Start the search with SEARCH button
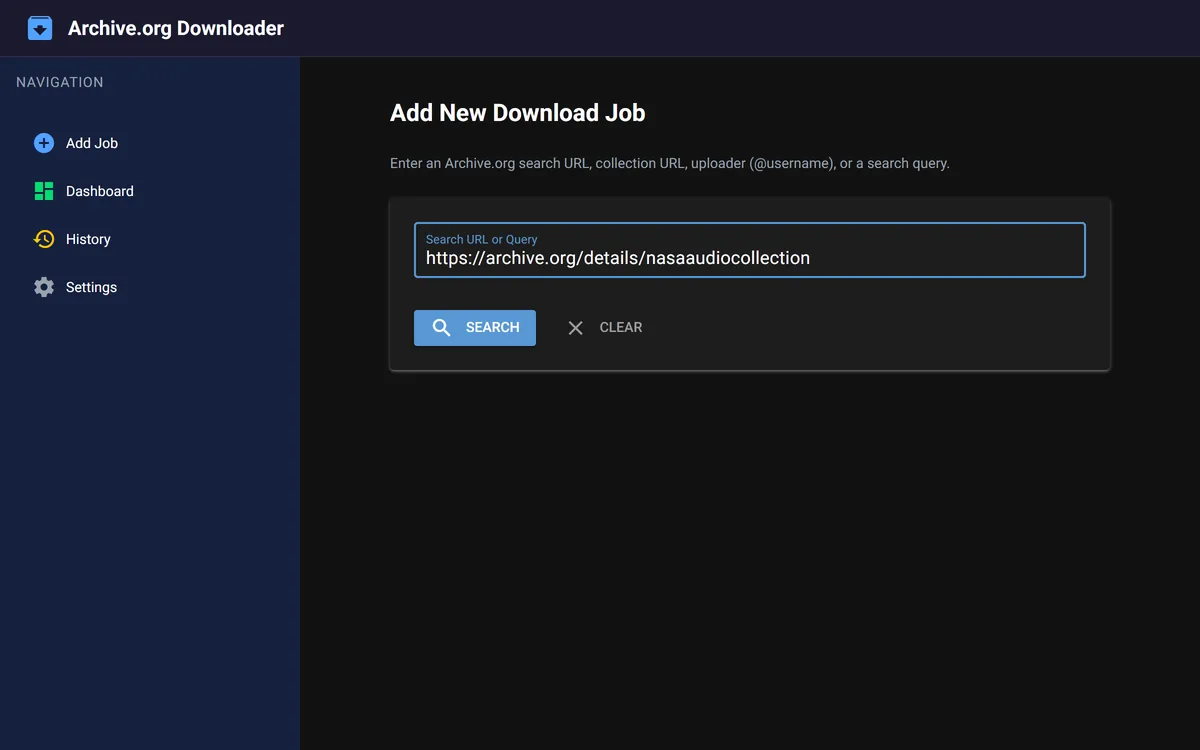Screen dimensions: 1200x750 point(475,327)
